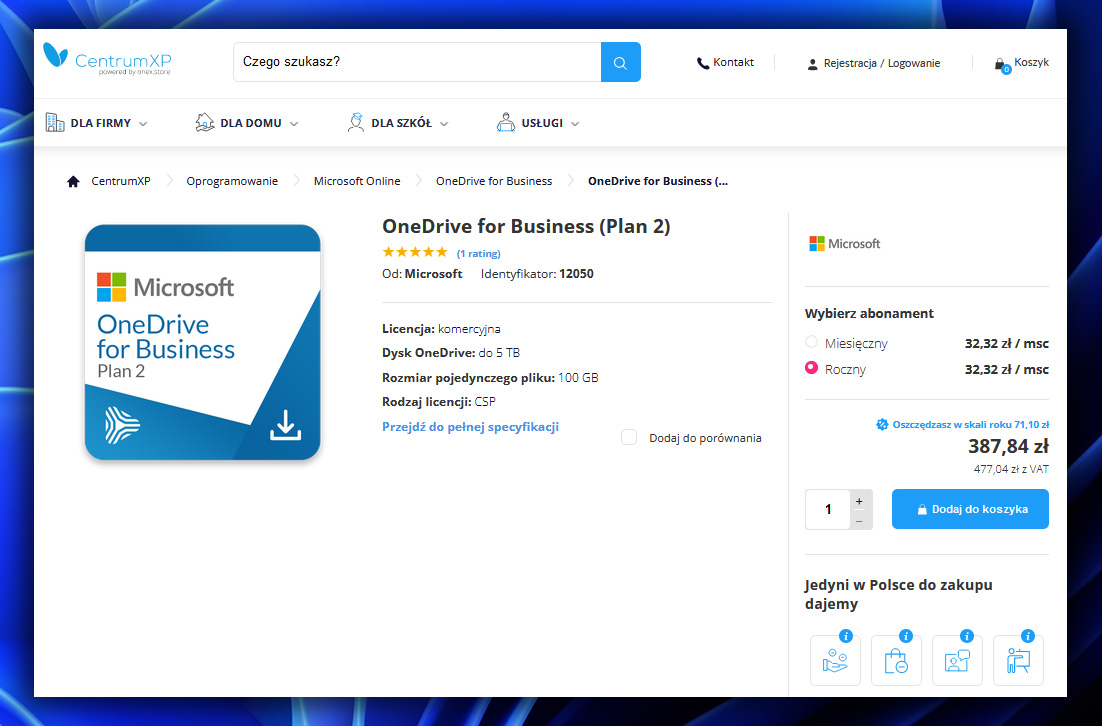Click info badge above hand coins icon
This screenshot has width=1102, height=726.
click(846, 636)
